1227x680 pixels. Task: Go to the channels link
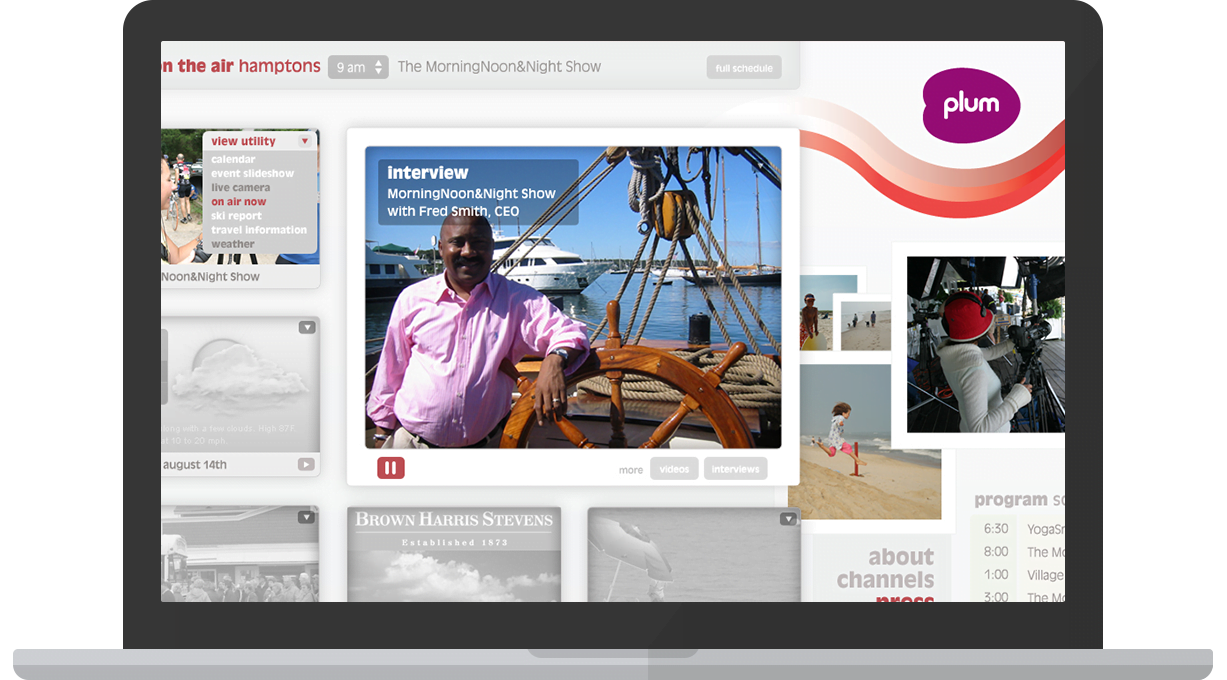coord(885,580)
